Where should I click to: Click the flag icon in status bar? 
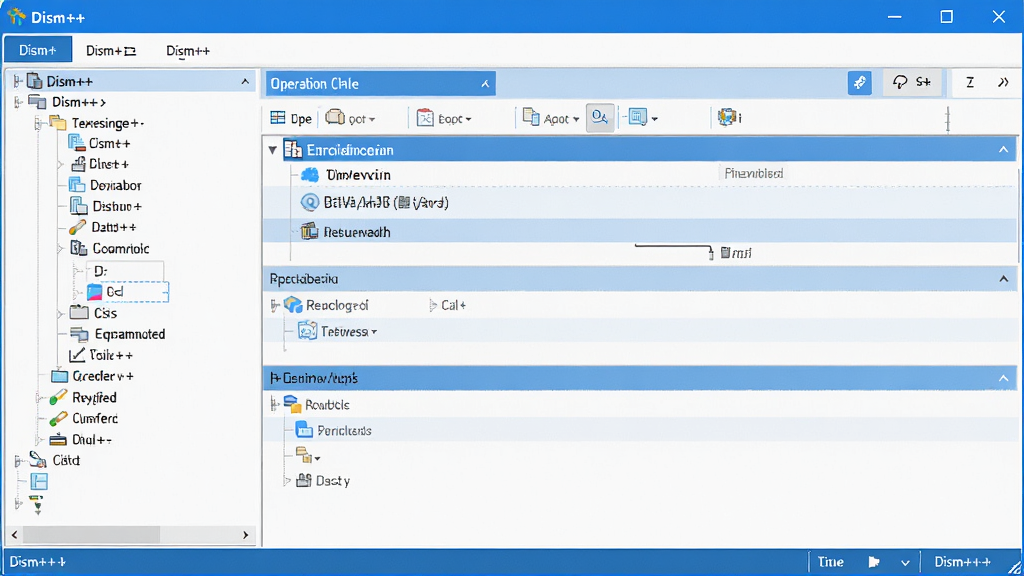874,562
